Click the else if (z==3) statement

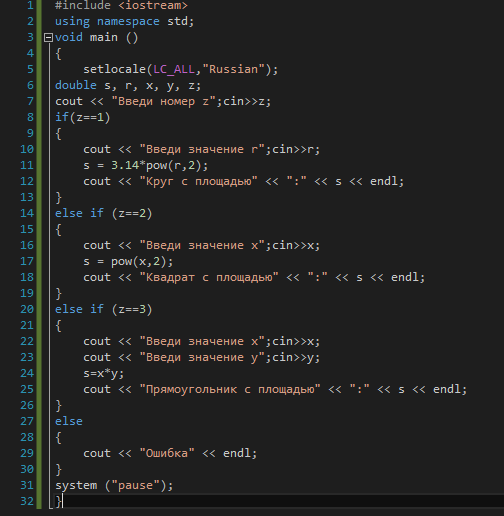pyautogui.click(x=104, y=309)
